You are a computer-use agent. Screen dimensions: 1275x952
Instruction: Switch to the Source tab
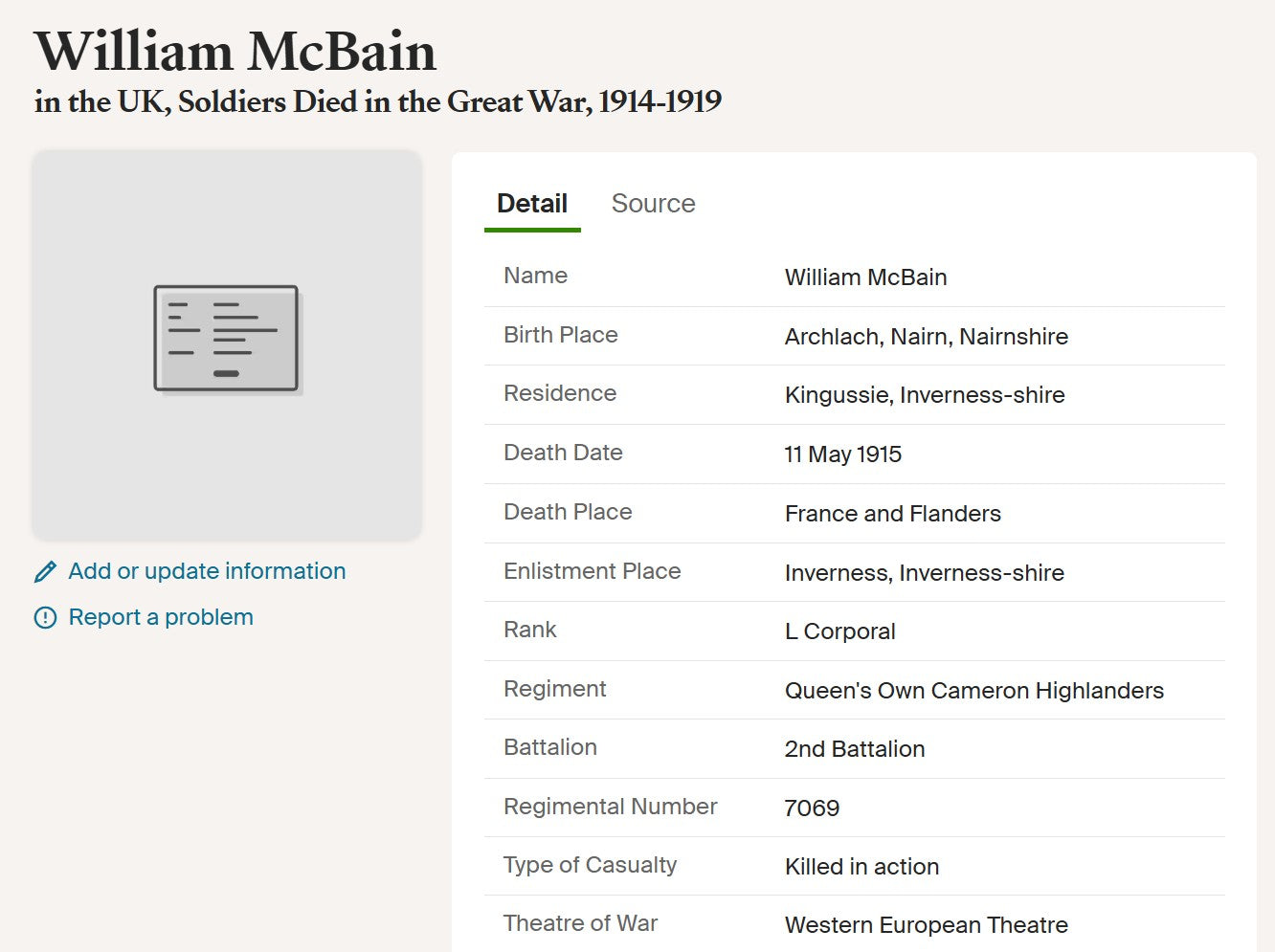click(x=654, y=203)
